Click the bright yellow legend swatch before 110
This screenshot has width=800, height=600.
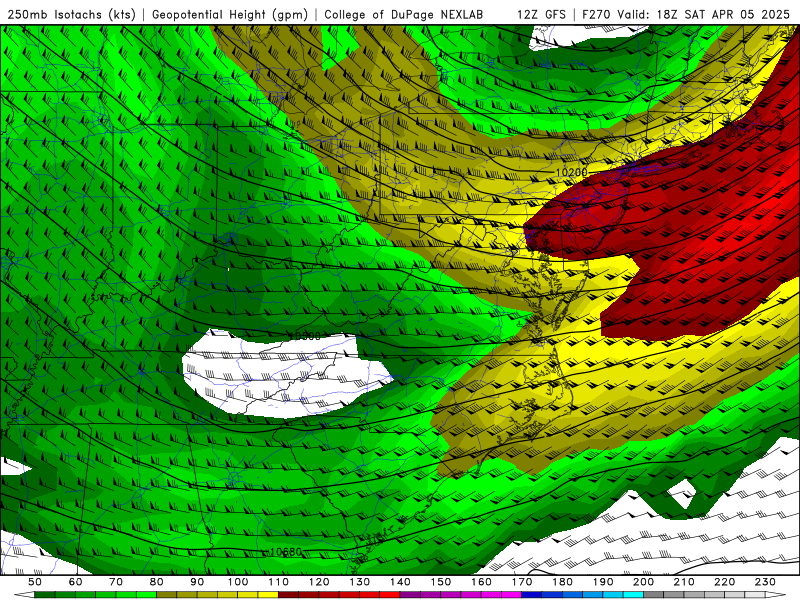point(268,595)
